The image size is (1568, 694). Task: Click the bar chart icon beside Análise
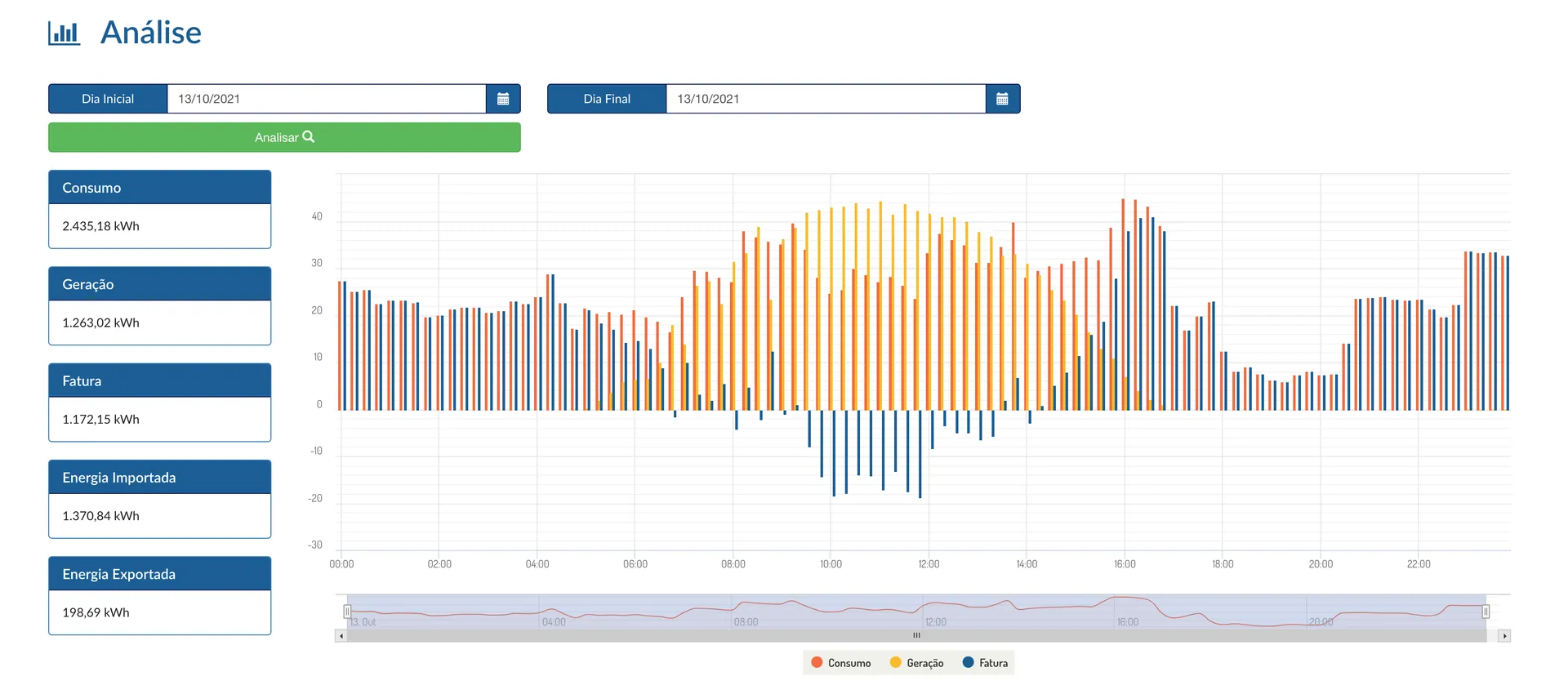[64, 33]
